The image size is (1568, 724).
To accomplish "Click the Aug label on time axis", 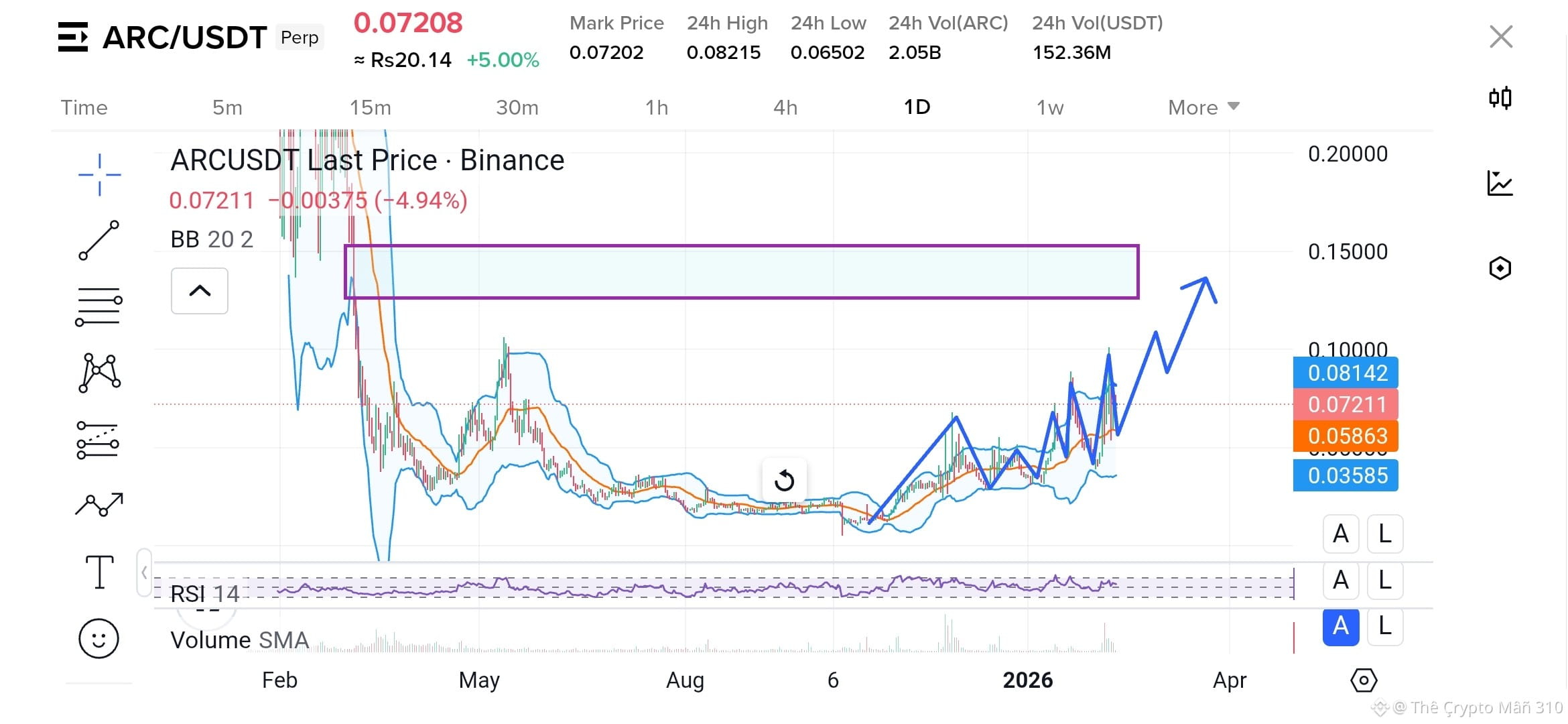I will pyautogui.click(x=685, y=680).
